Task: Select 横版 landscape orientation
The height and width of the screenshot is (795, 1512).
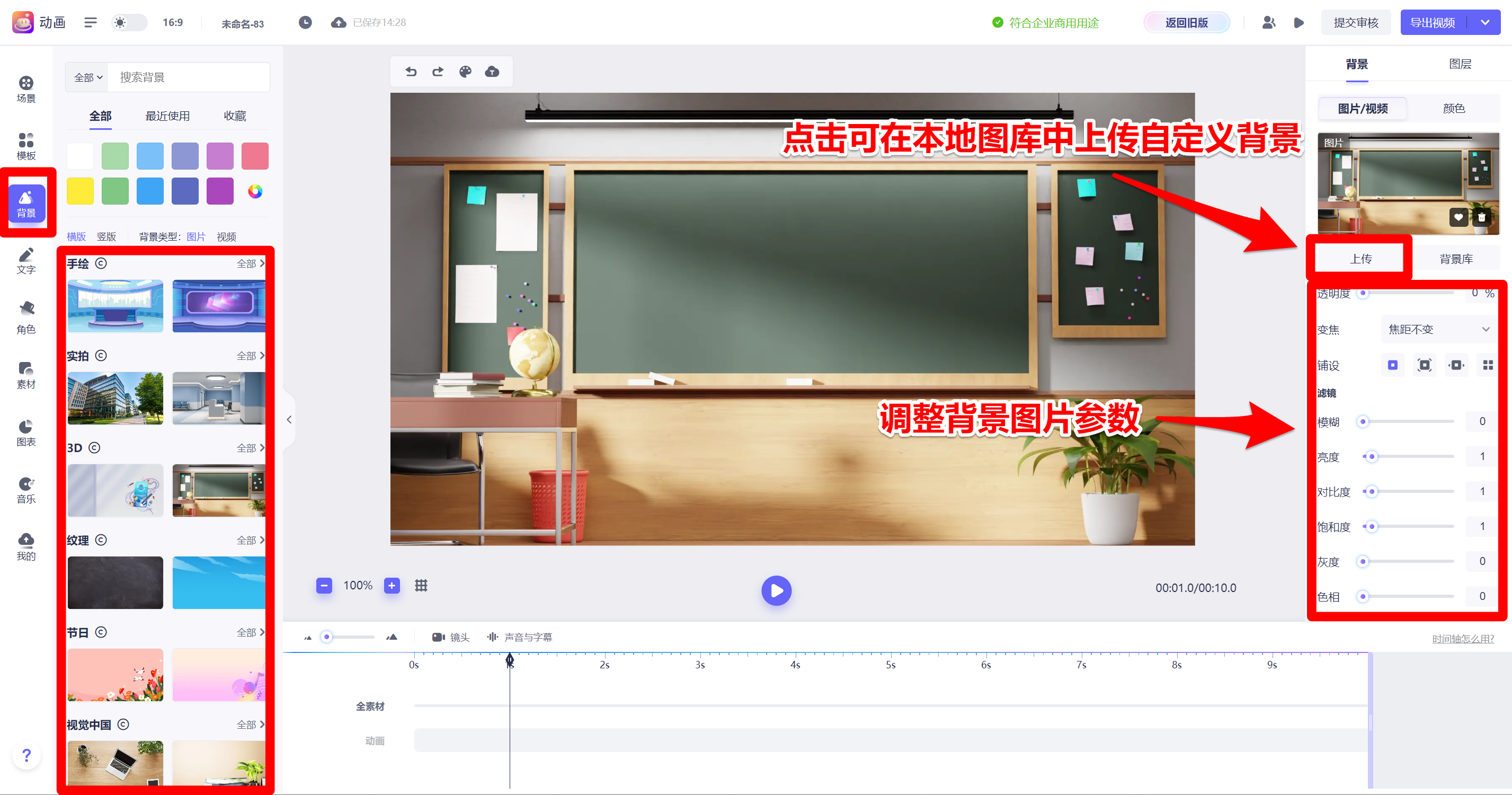Action: (76, 236)
